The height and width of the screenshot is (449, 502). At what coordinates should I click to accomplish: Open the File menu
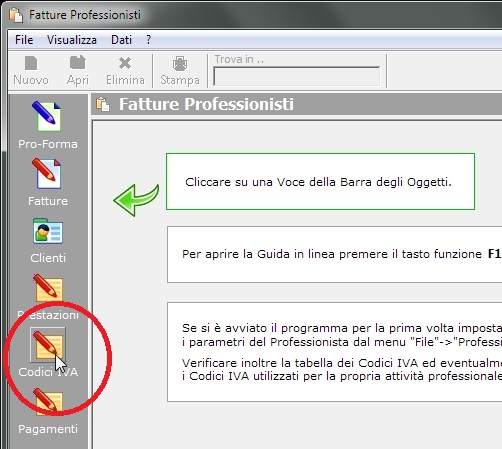coord(24,40)
